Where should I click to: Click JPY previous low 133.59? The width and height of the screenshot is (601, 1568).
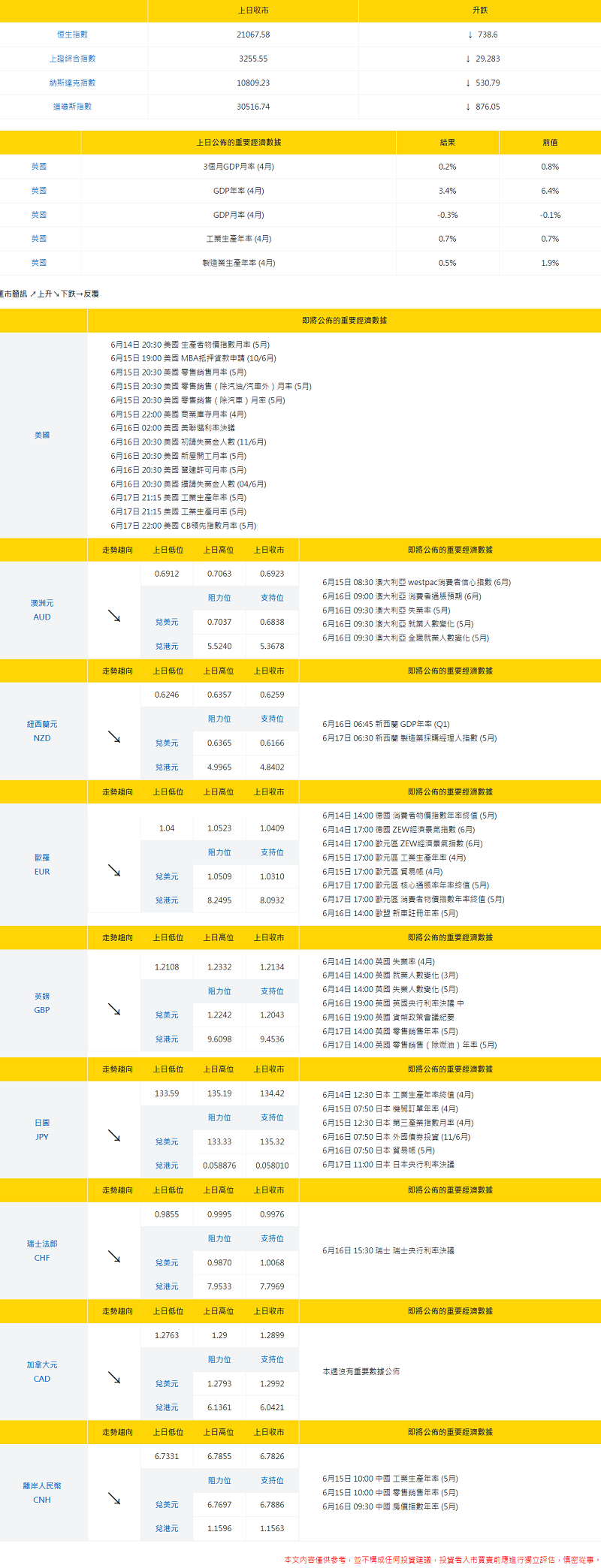pos(167,1093)
